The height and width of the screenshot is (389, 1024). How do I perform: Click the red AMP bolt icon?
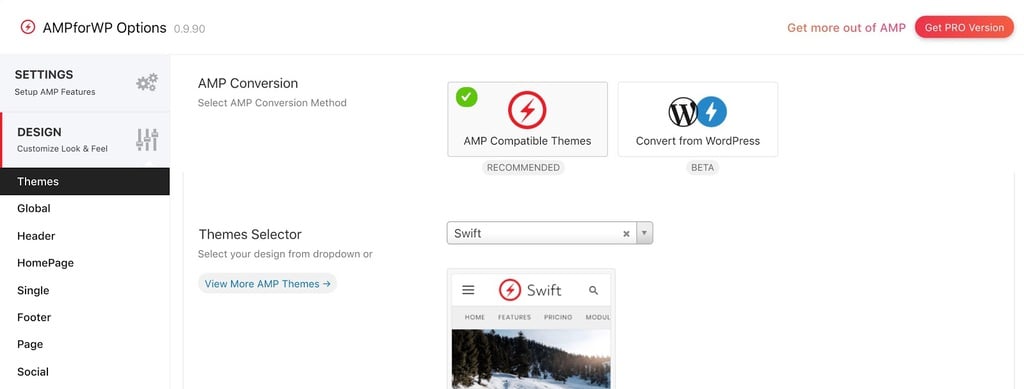click(527, 110)
